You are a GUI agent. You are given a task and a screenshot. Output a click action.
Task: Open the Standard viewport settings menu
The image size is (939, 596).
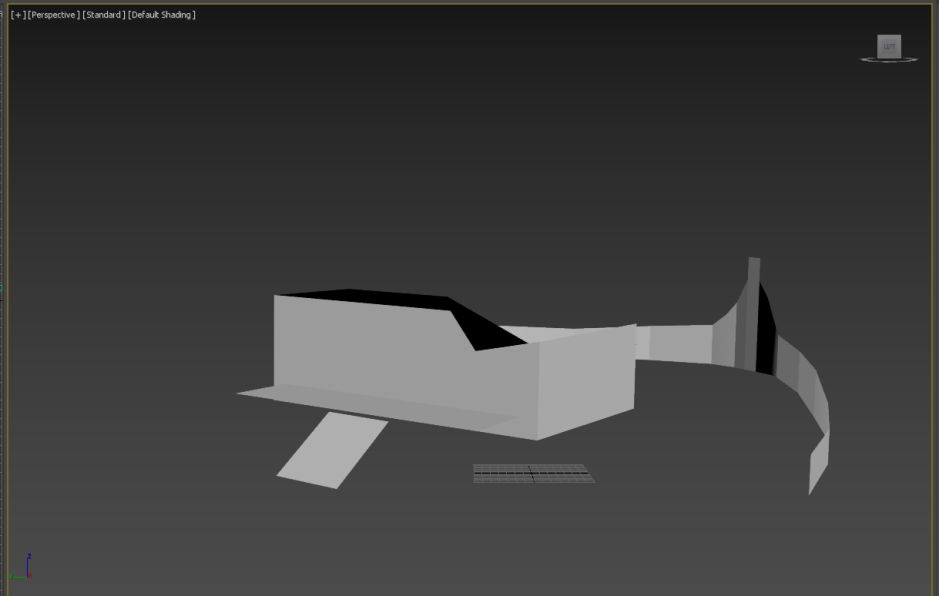[104, 15]
